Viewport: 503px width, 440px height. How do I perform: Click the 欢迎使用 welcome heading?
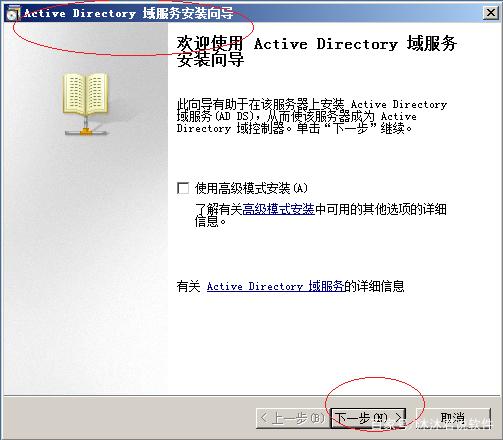210,43
